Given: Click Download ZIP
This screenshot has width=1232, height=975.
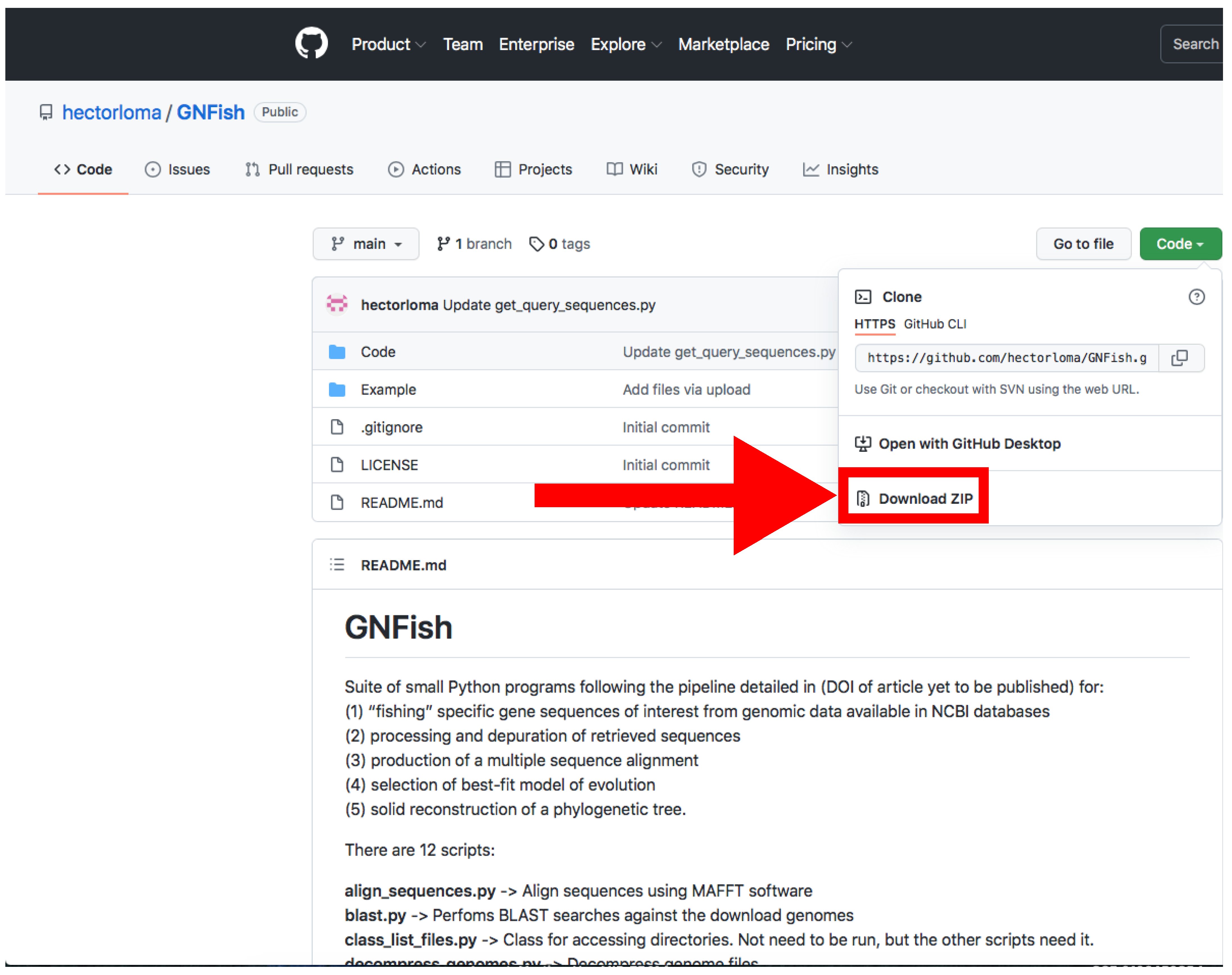Looking at the screenshot, I should pos(924,498).
